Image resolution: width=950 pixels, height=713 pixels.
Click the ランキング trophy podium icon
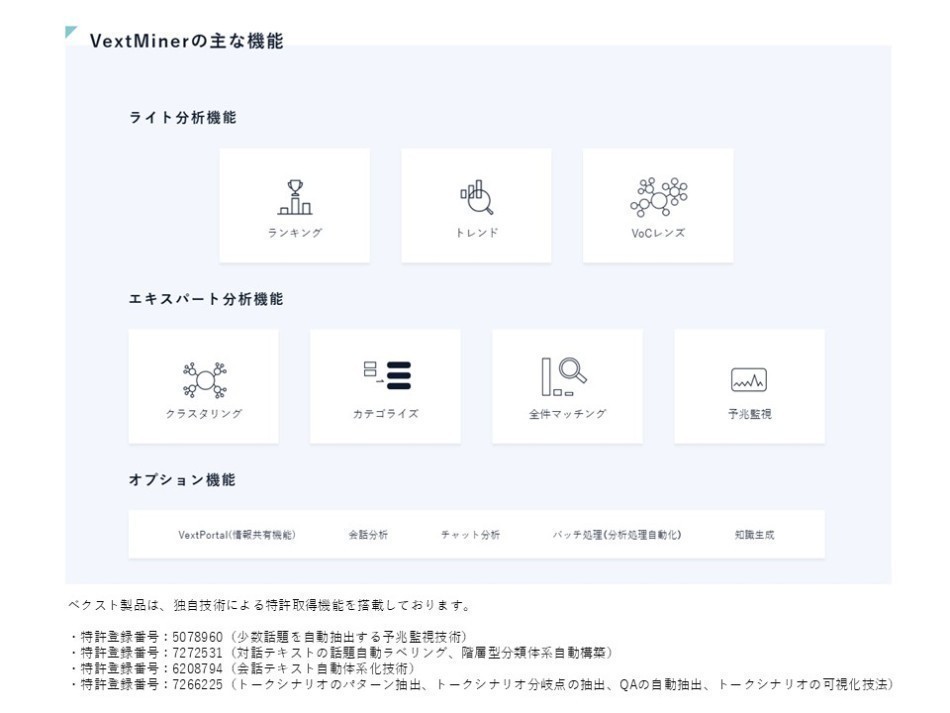[x=294, y=197]
